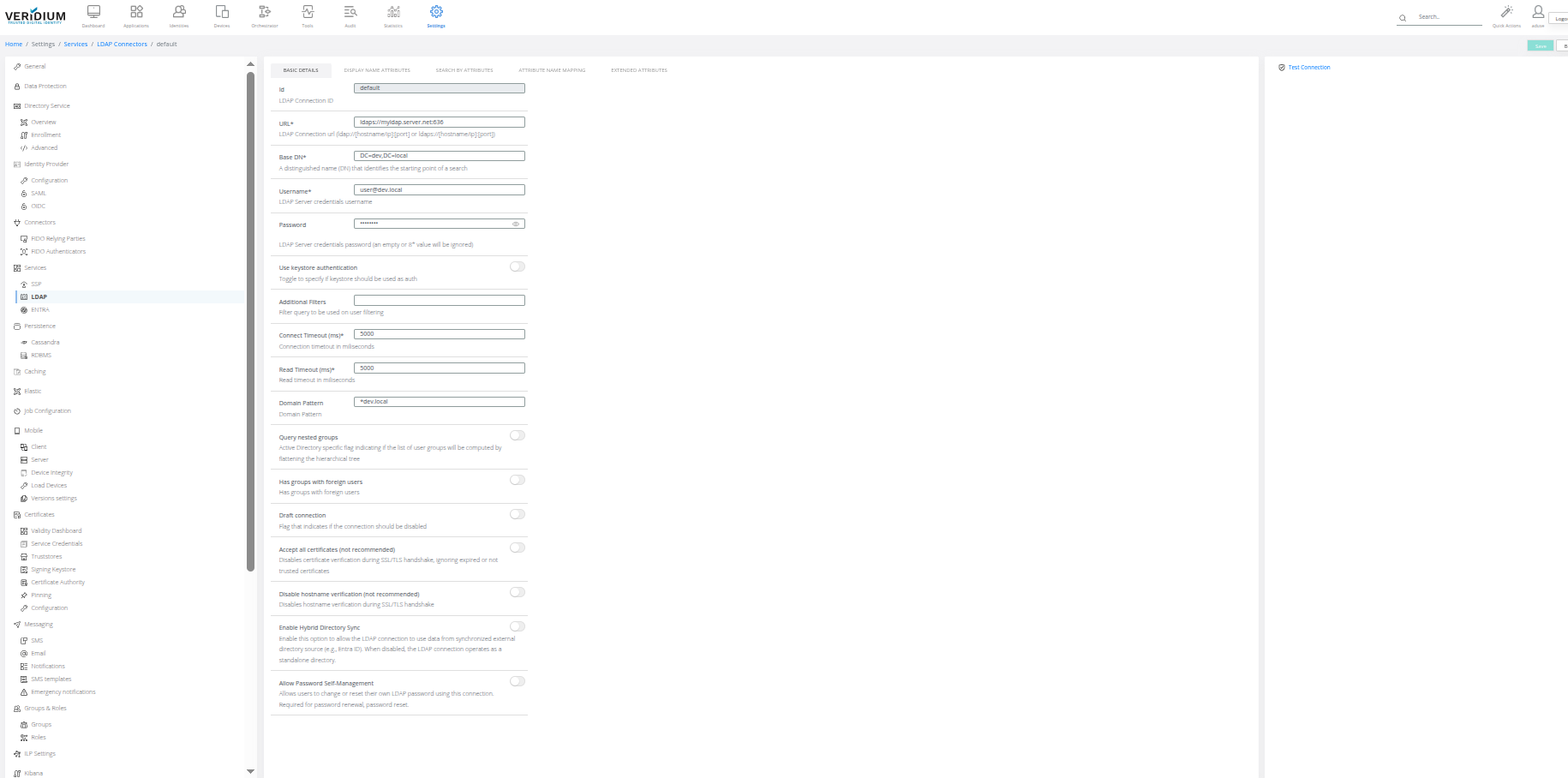Open the Orchestrator icon
This screenshot has height=778, width=1568.
click(265, 12)
